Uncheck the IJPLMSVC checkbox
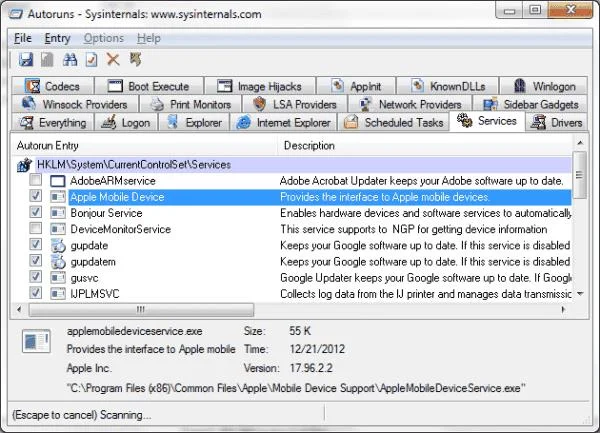Screen dimensions: 600x433 [x=36, y=293]
